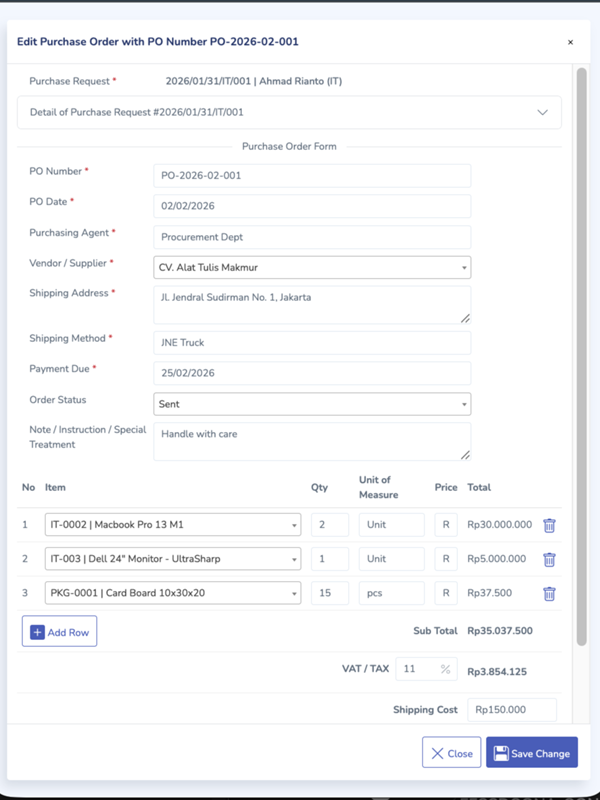Image resolution: width=600 pixels, height=800 pixels.
Task: Save changes to the purchase order
Action: coord(532,752)
